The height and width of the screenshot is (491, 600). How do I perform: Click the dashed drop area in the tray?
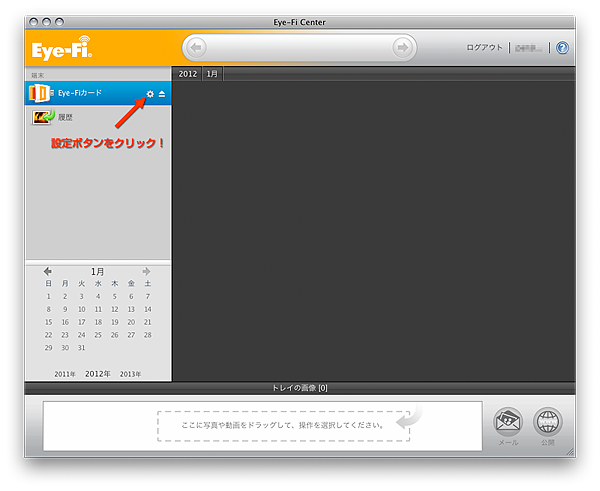click(284, 426)
